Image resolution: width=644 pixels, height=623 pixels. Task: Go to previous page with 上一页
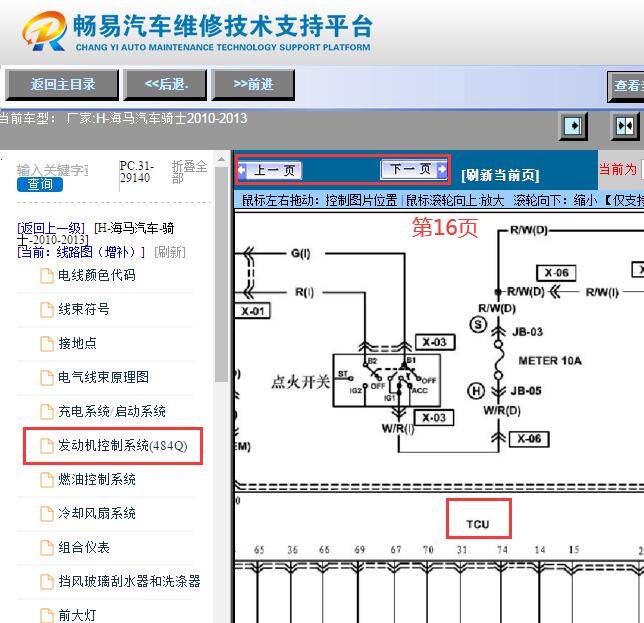pyautogui.click(x=270, y=170)
